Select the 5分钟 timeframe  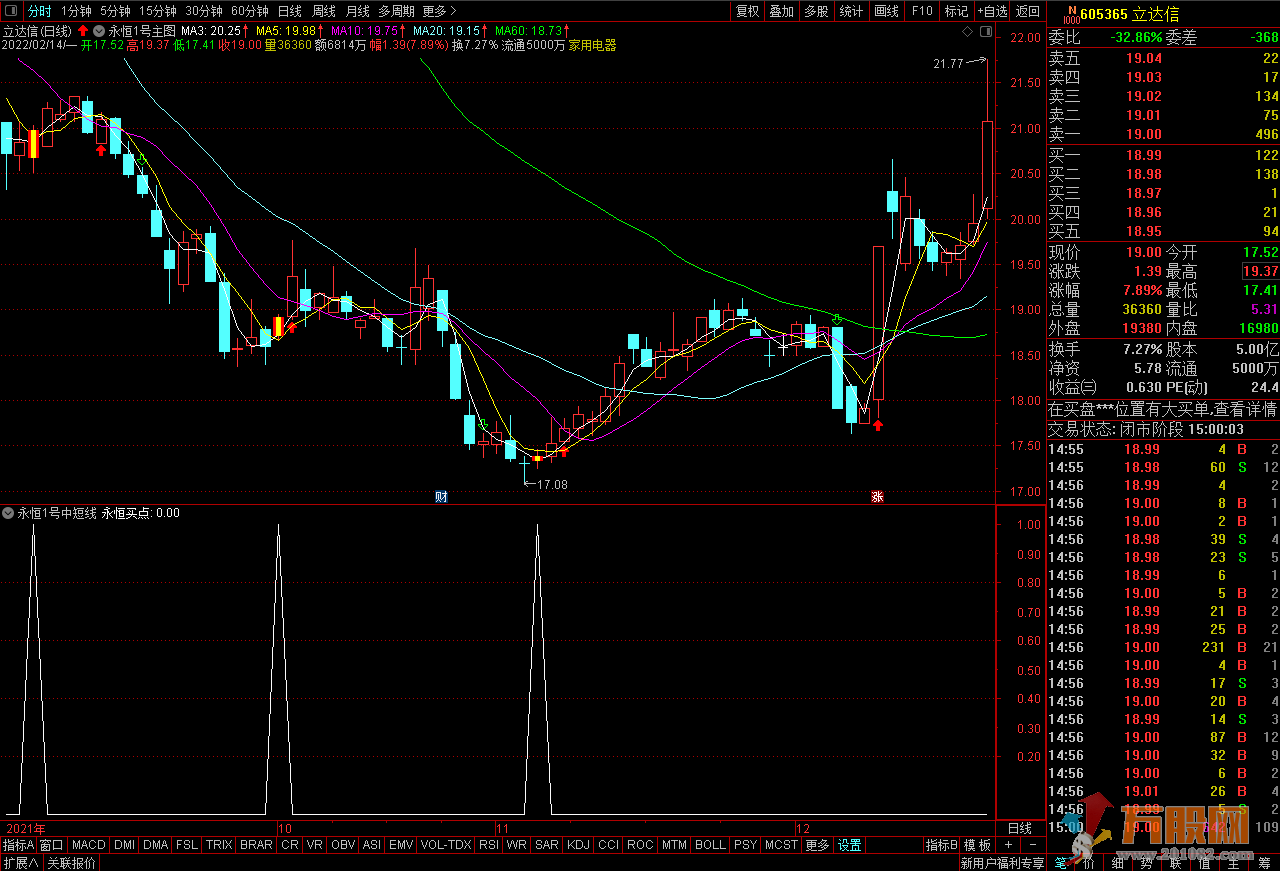pyautogui.click(x=115, y=11)
